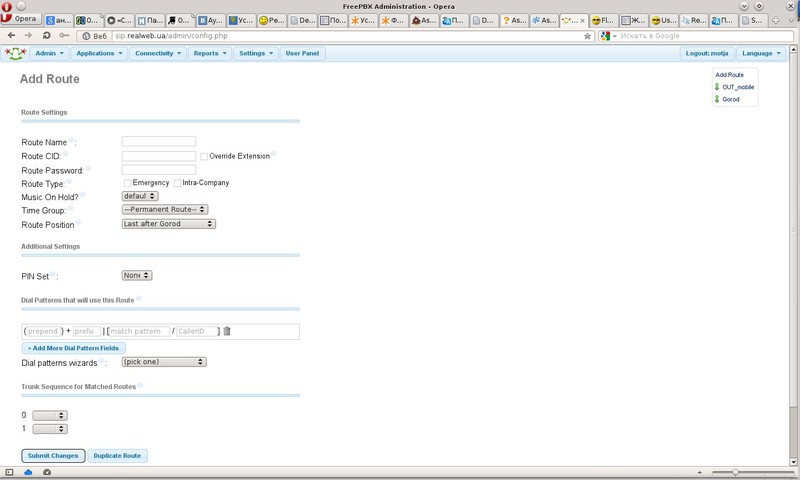Check the Emergency route type
The width and height of the screenshot is (800, 480).
pyautogui.click(x=128, y=183)
